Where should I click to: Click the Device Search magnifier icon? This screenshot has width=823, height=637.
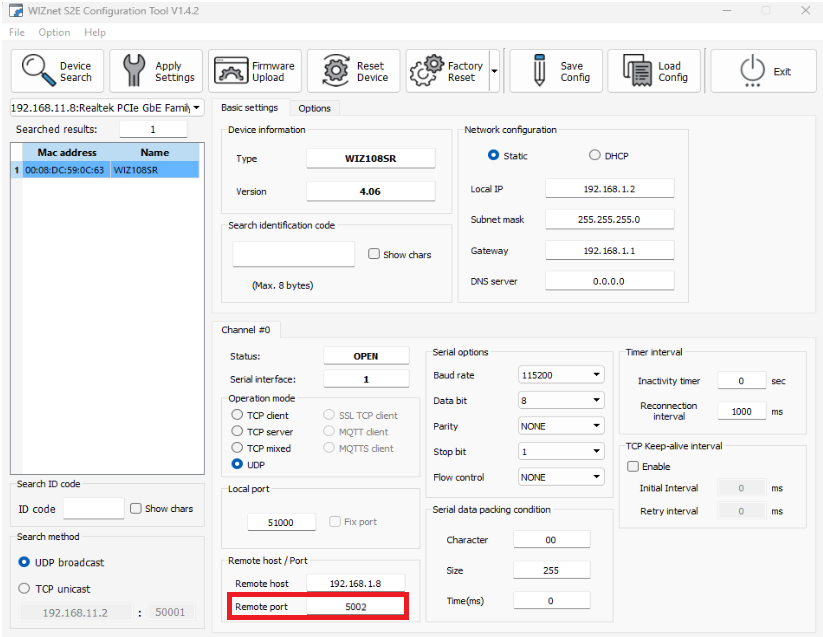pos(38,72)
